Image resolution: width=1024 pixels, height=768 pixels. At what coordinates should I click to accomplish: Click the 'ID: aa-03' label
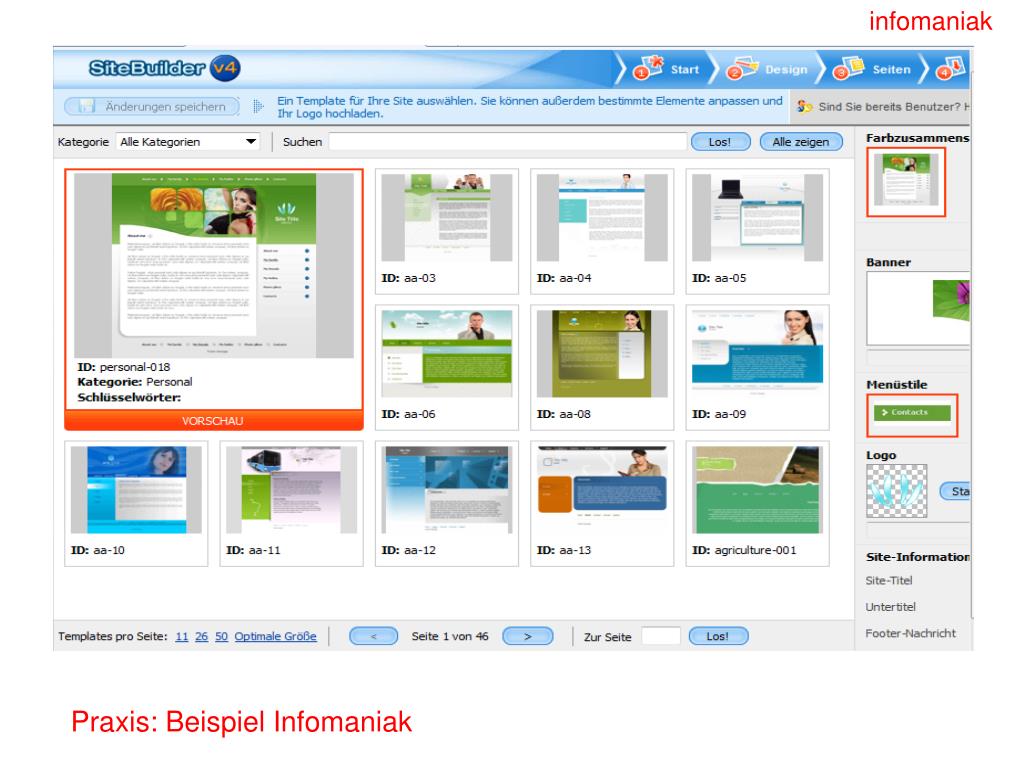[x=408, y=278]
